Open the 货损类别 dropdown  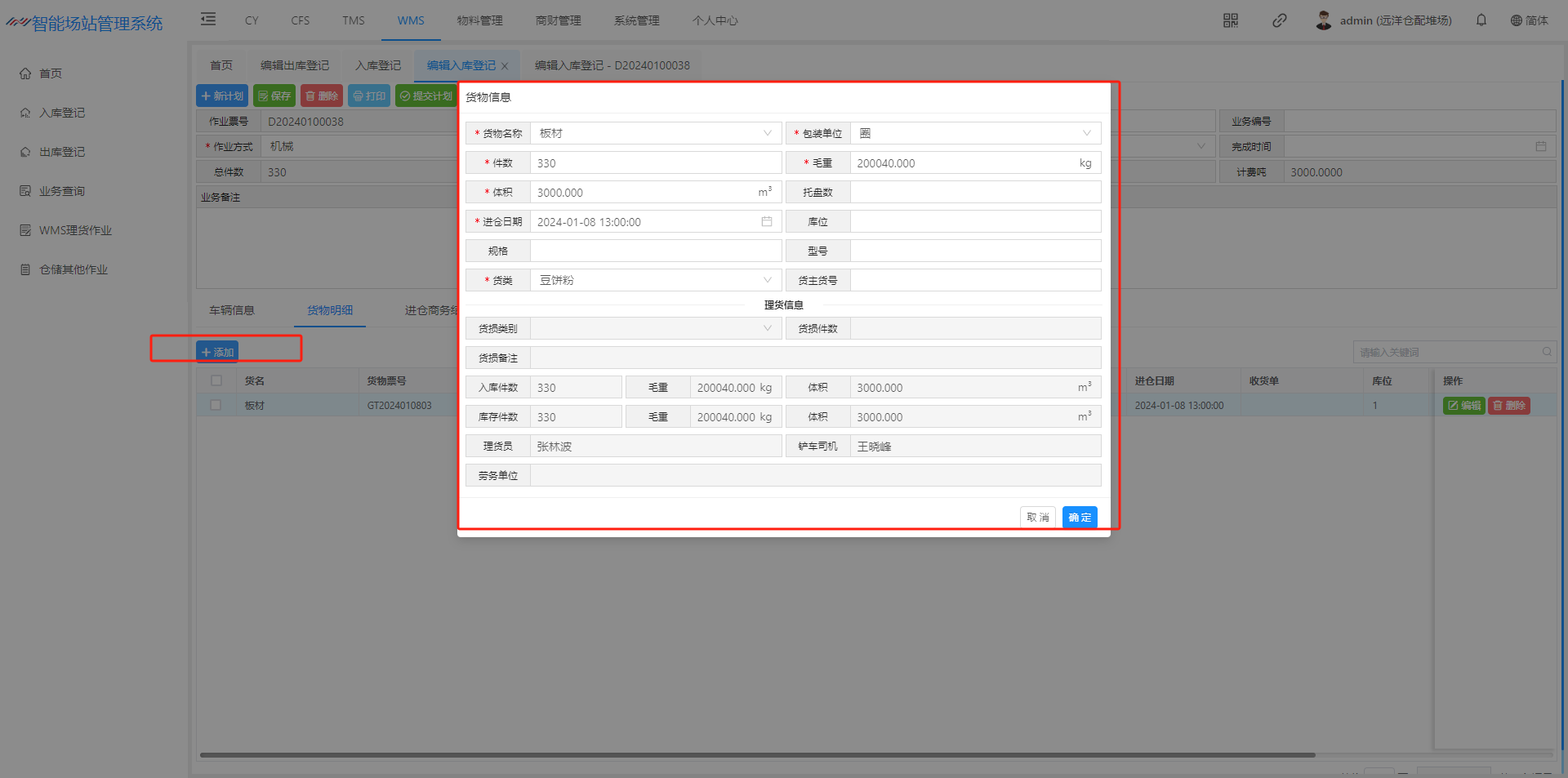[767, 328]
